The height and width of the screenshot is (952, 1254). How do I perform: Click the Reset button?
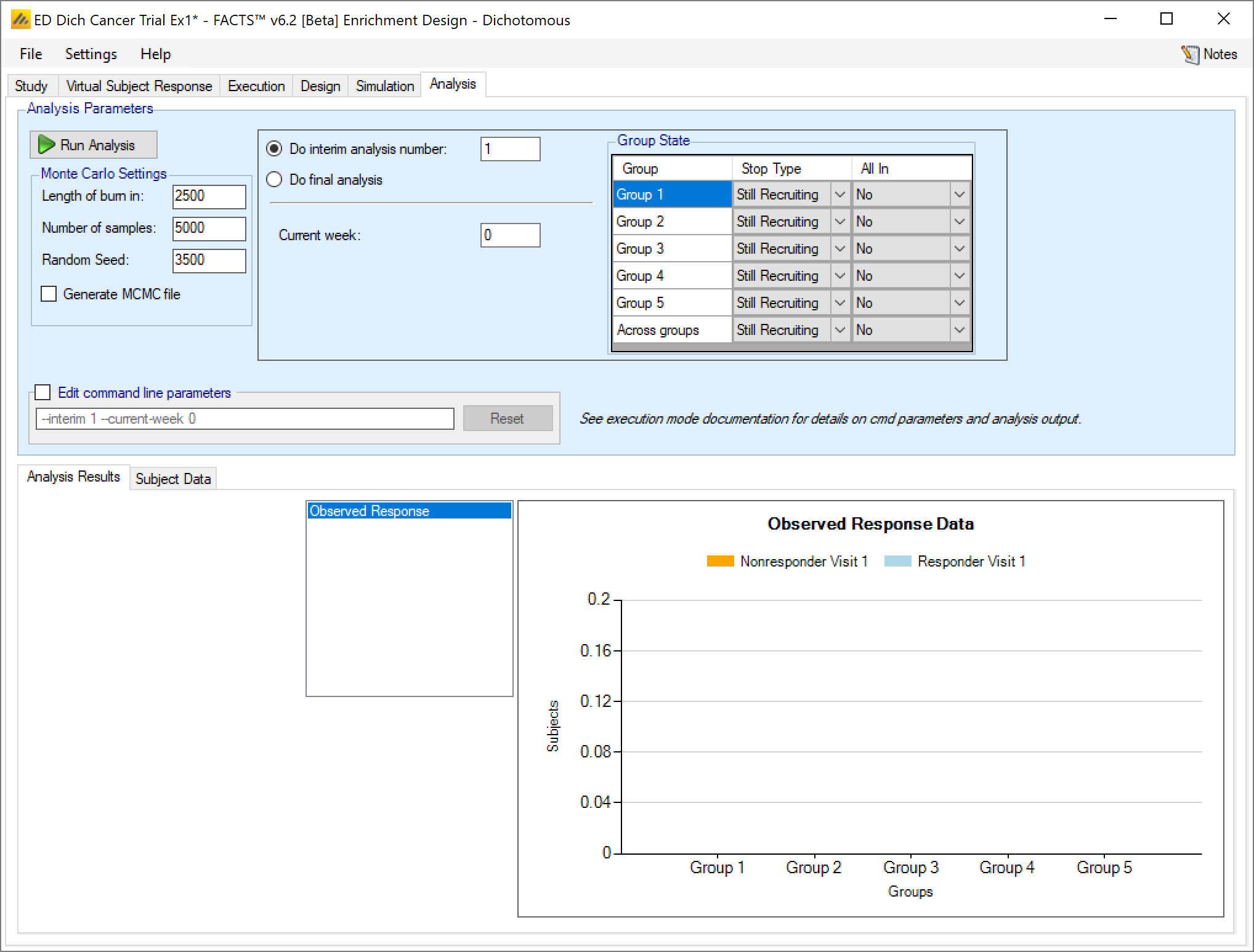pos(507,419)
